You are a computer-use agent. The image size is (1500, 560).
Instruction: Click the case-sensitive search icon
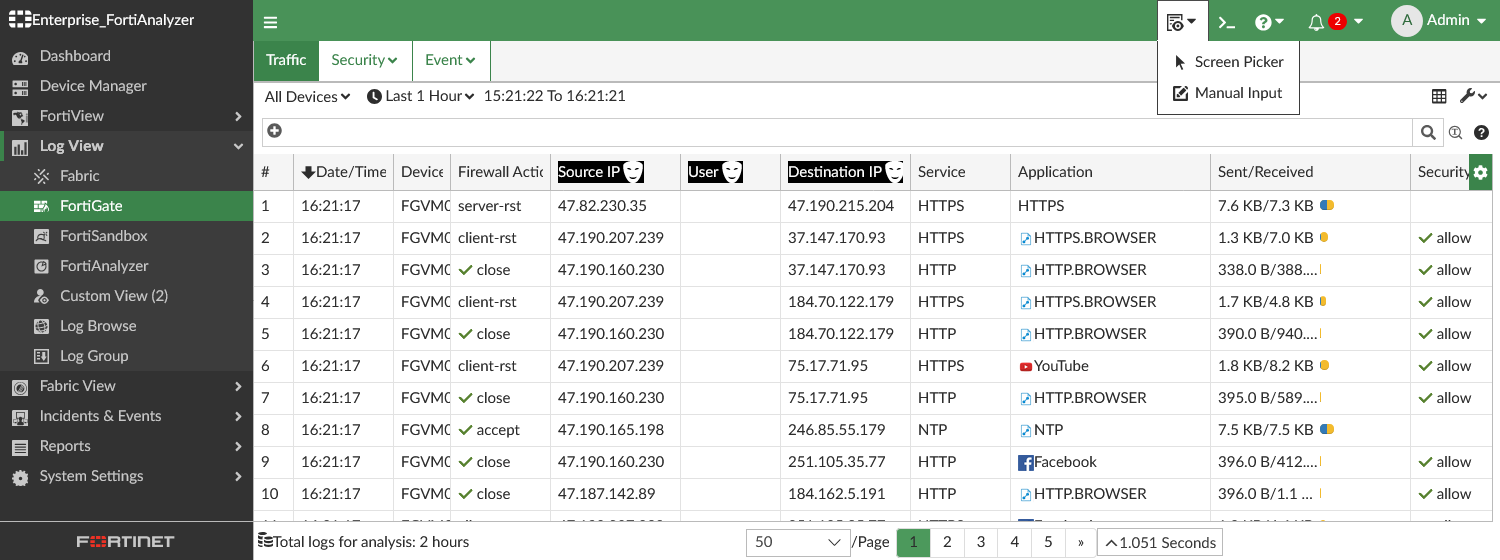[1455, 132]
